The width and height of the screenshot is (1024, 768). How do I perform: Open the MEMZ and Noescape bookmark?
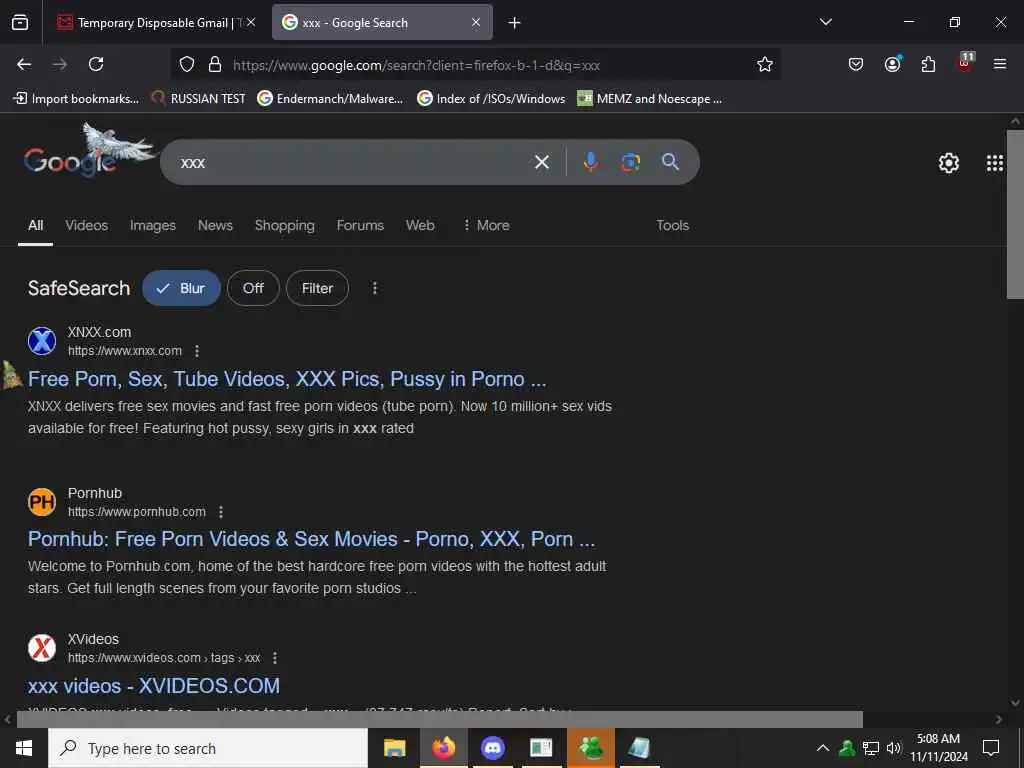pos(650,99)
